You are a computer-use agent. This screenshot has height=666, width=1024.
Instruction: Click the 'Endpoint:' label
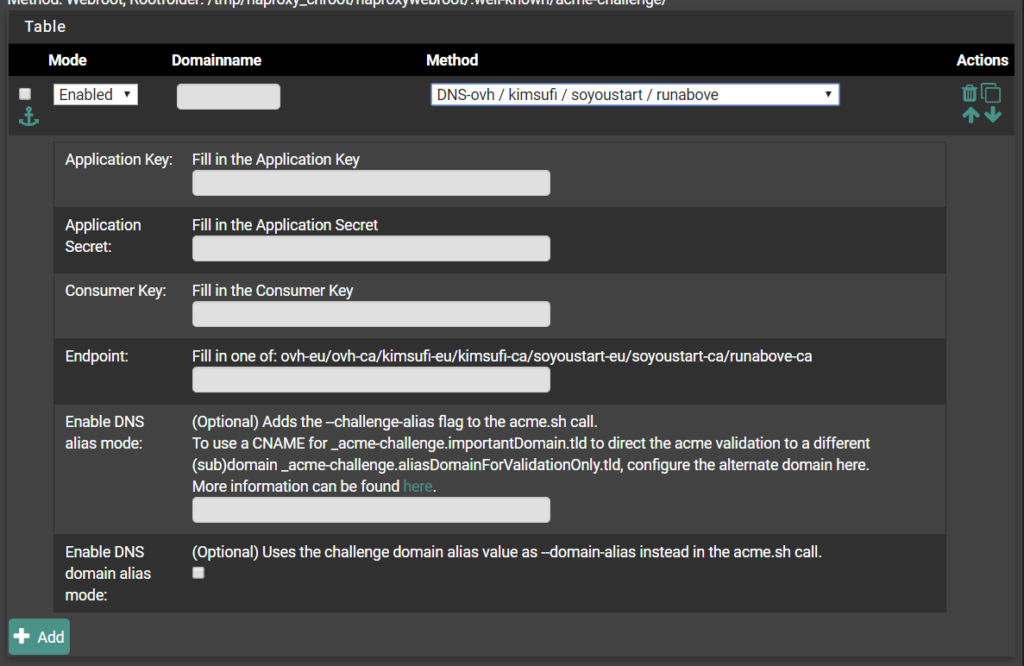point(97,357)
